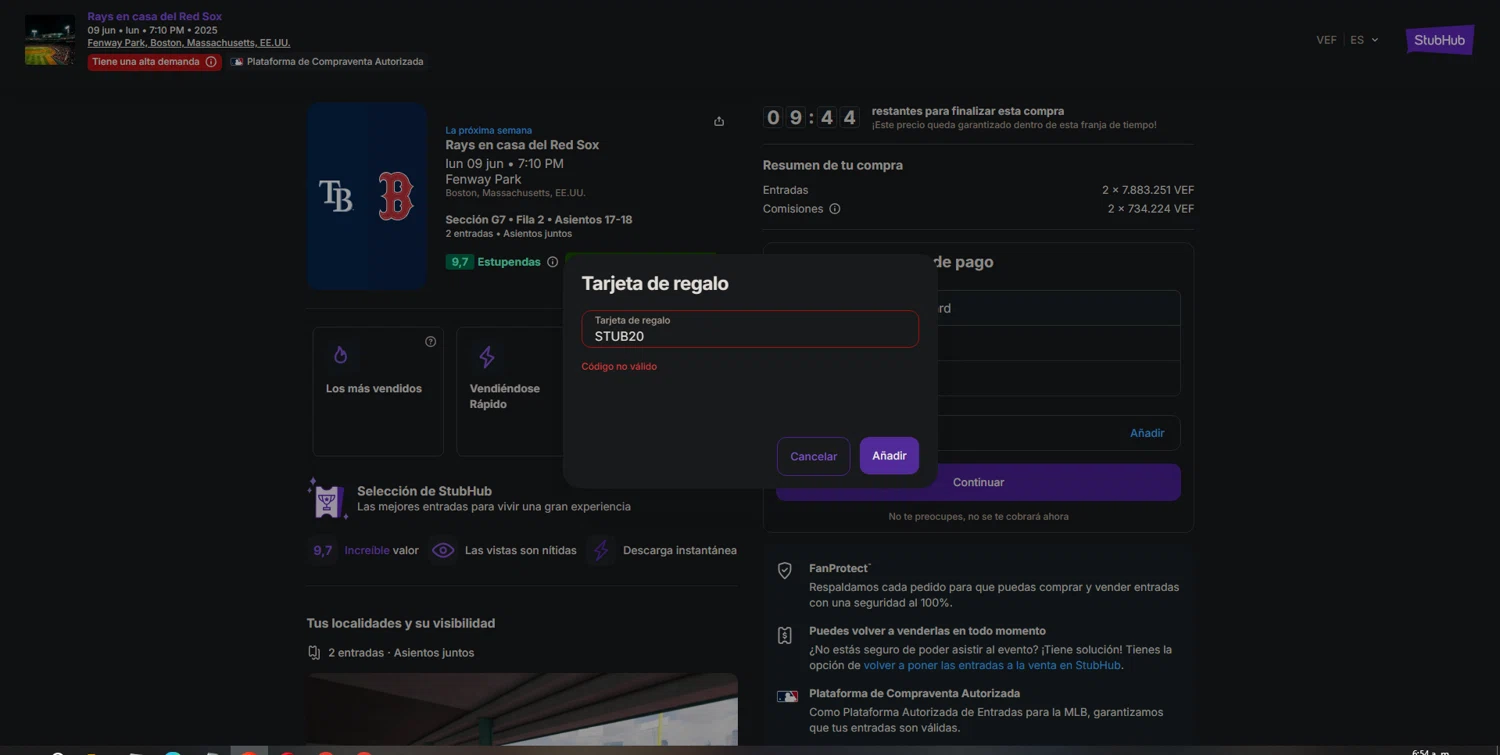Click the green 9,7 rating badge
This screenshot has height=755, width=1500.
(x=460, y=262)
